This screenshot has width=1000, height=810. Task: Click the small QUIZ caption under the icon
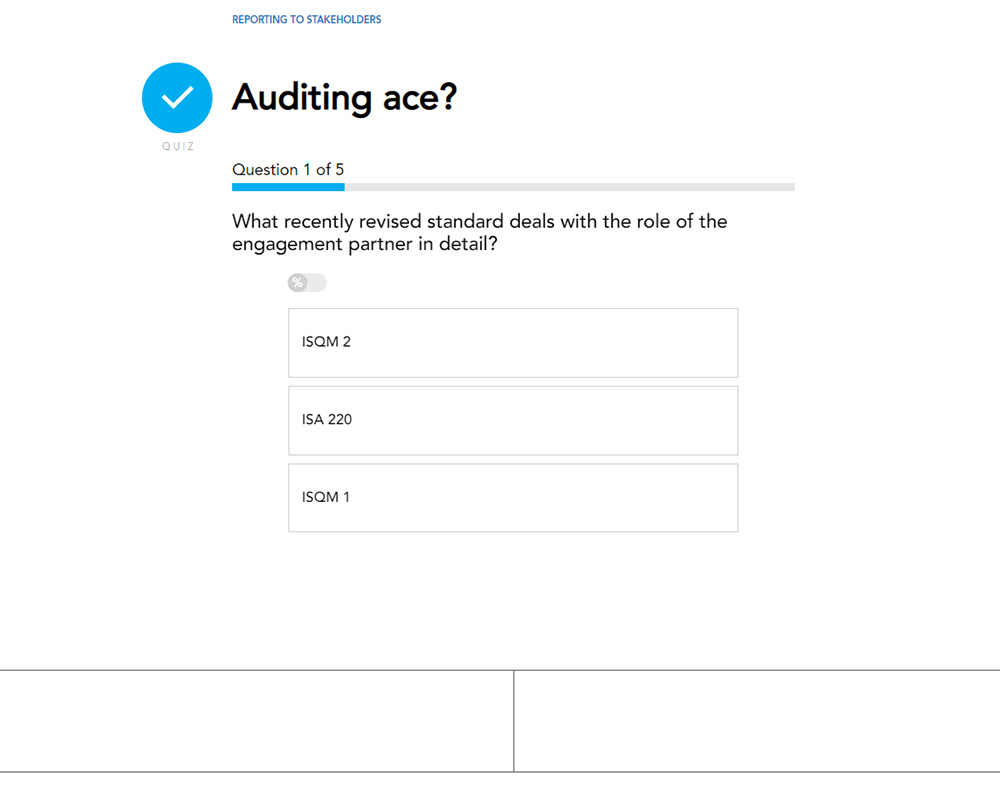tap(178, 147)
